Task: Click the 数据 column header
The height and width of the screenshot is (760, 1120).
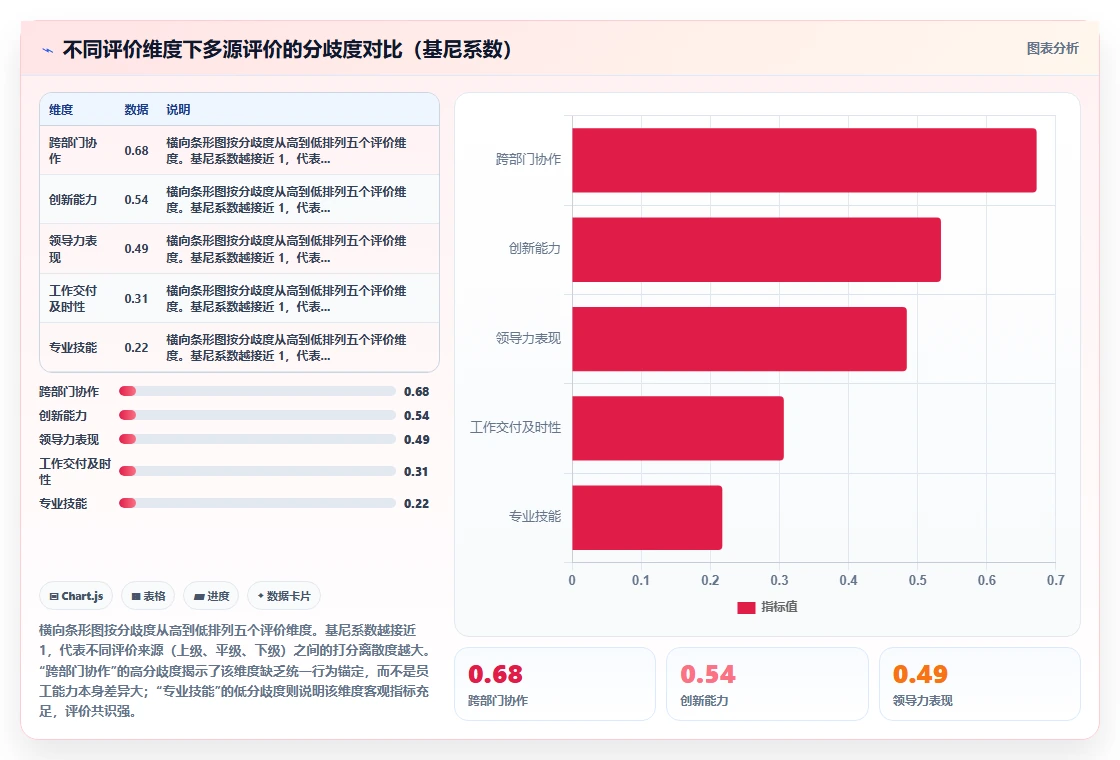Action: (x=136, y=109)
